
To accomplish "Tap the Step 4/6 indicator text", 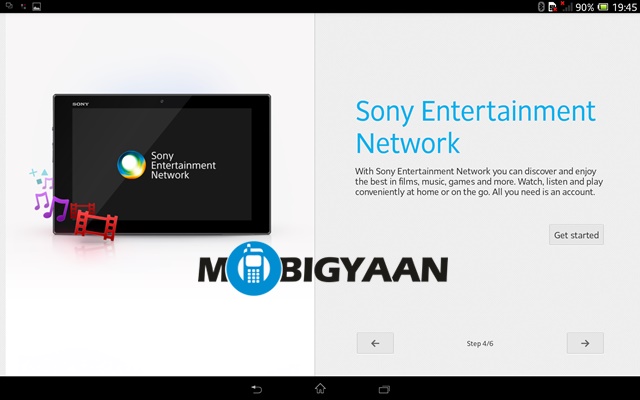I will coord(480,344).
